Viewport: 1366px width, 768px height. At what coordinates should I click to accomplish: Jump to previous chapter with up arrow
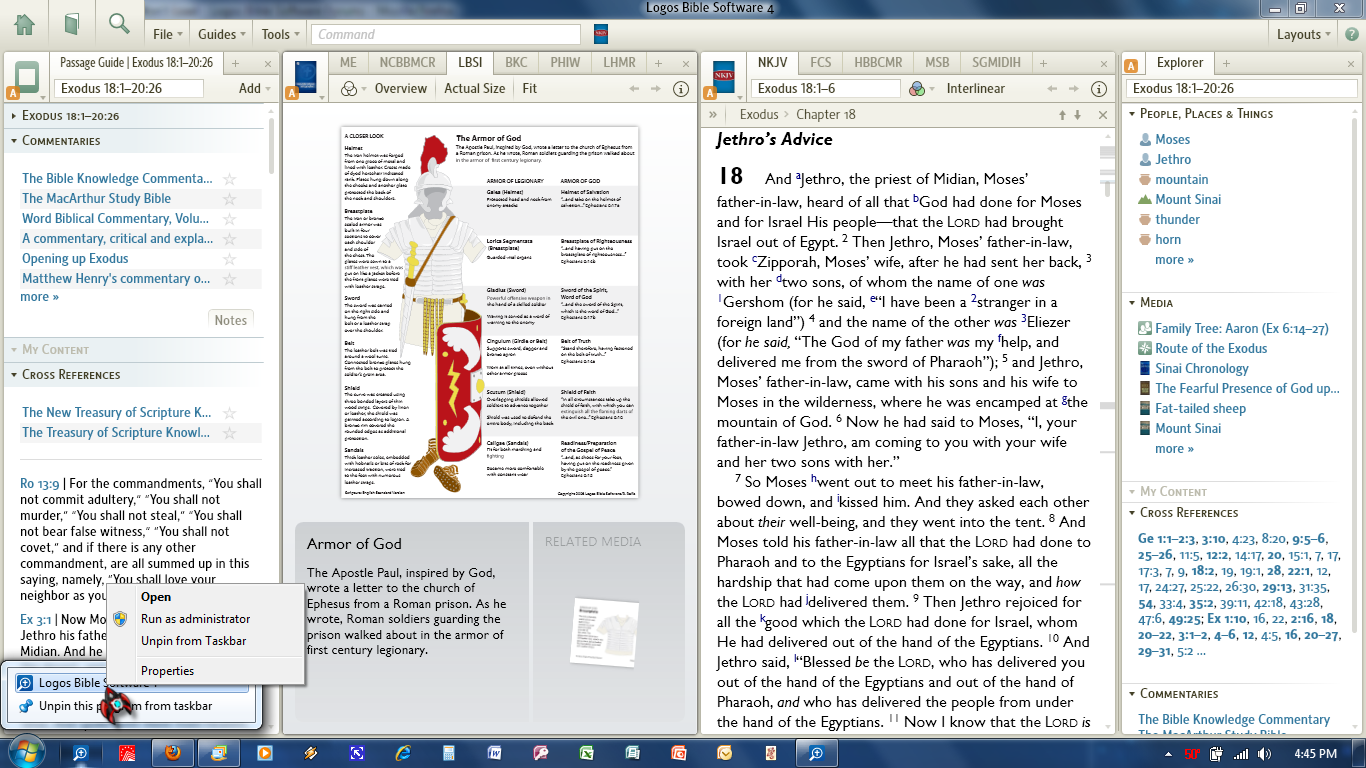(1062, 115)
